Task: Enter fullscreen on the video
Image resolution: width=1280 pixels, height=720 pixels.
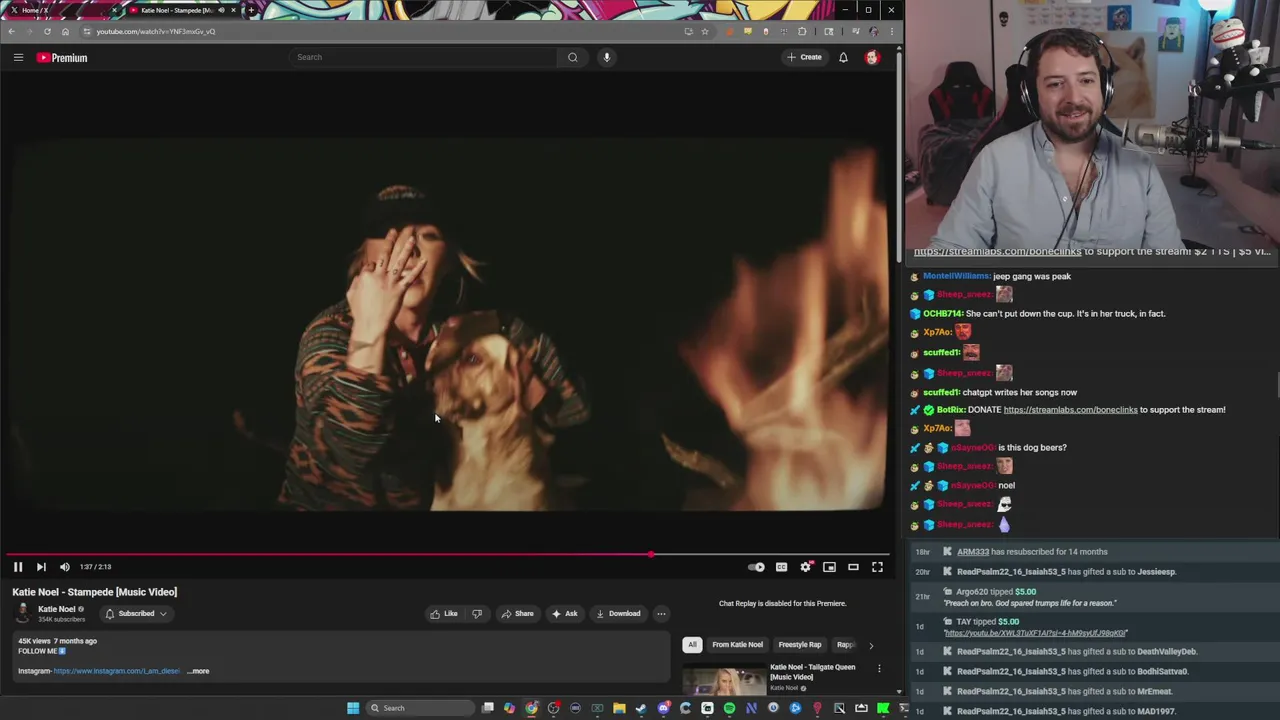Action: coord(877,567)
